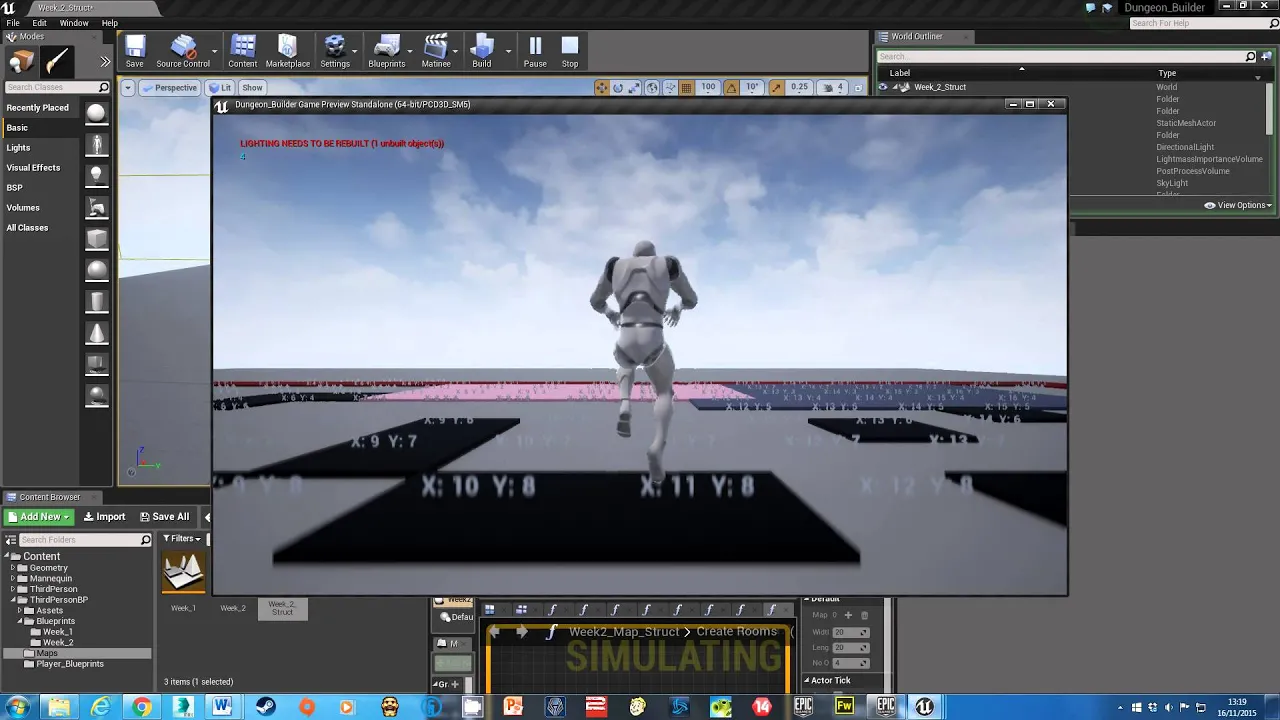Click the blueprint graph back arrow
Screen dimensions: 1280x720
click(x=495, y=632)
